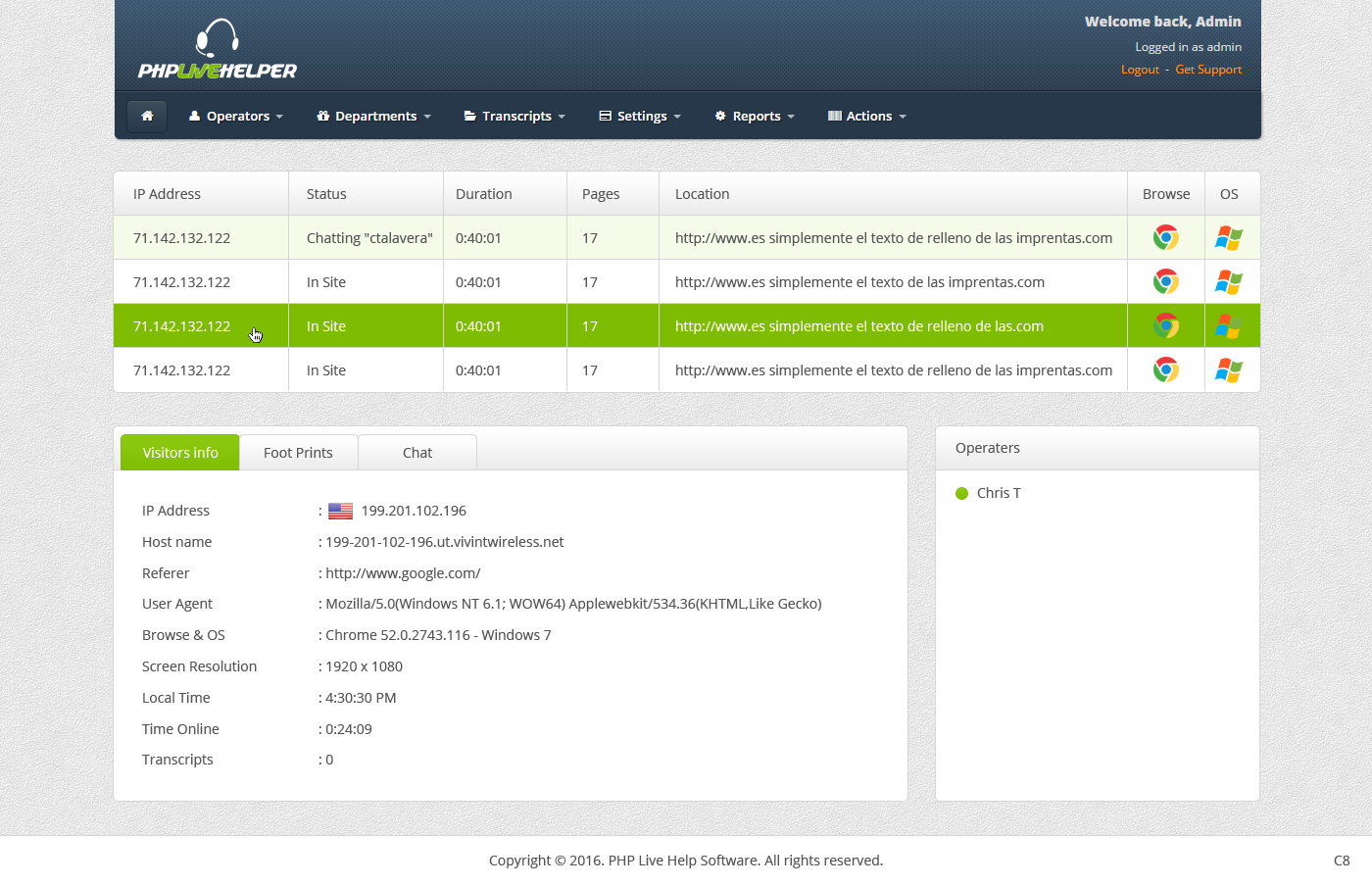Open the Operators menu label
Screen dimensions: 1372x886
tap(237, 116)
